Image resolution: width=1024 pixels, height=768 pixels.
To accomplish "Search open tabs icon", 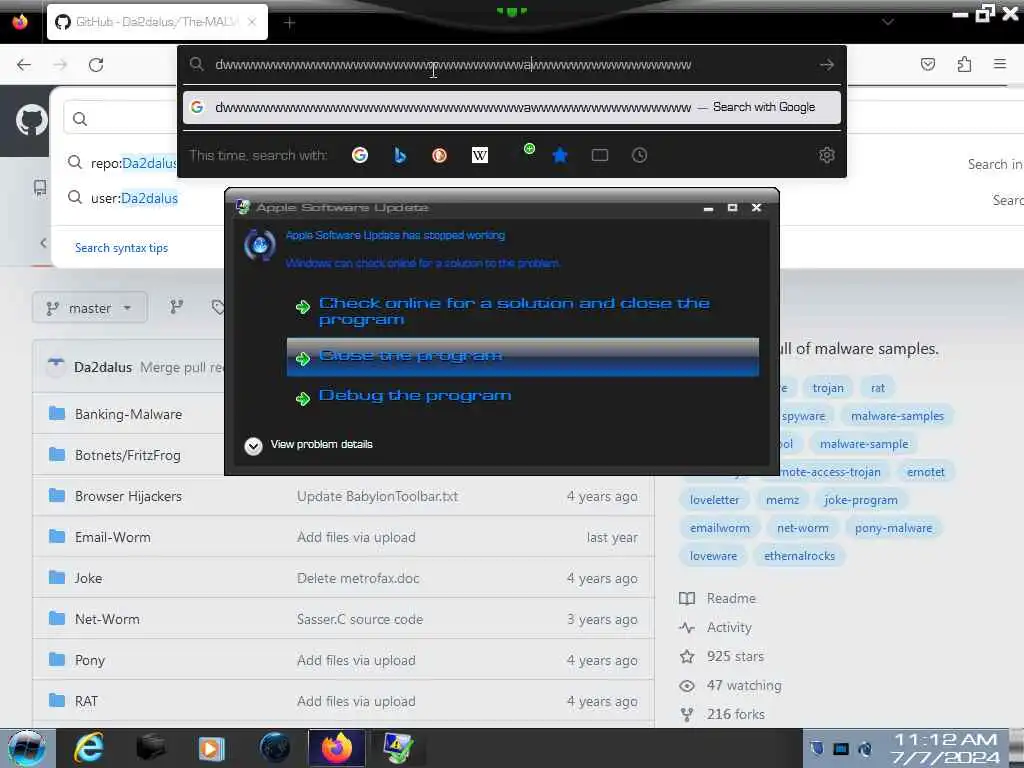I will (600, 155).
